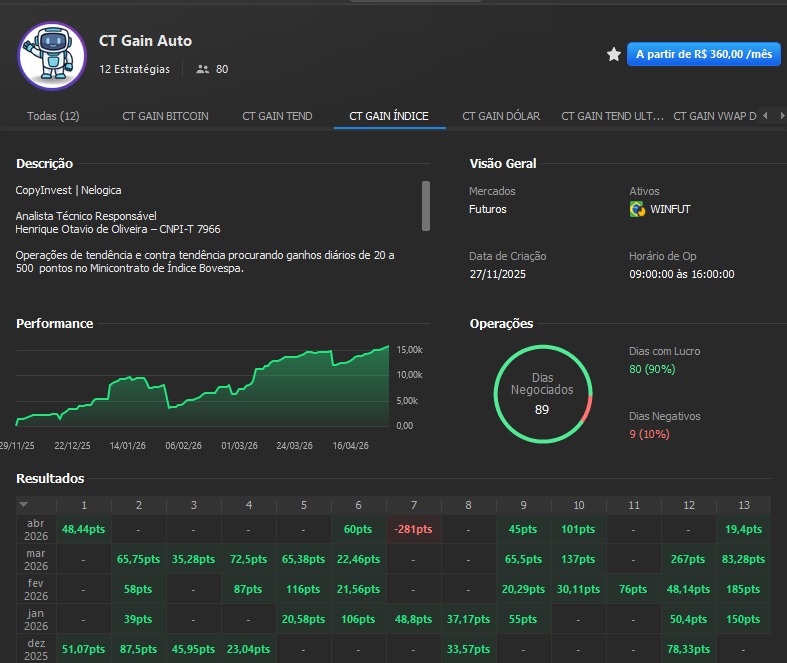
Task: Open the CT GAIN BITCOIN tab
Action: click(165, 116)
